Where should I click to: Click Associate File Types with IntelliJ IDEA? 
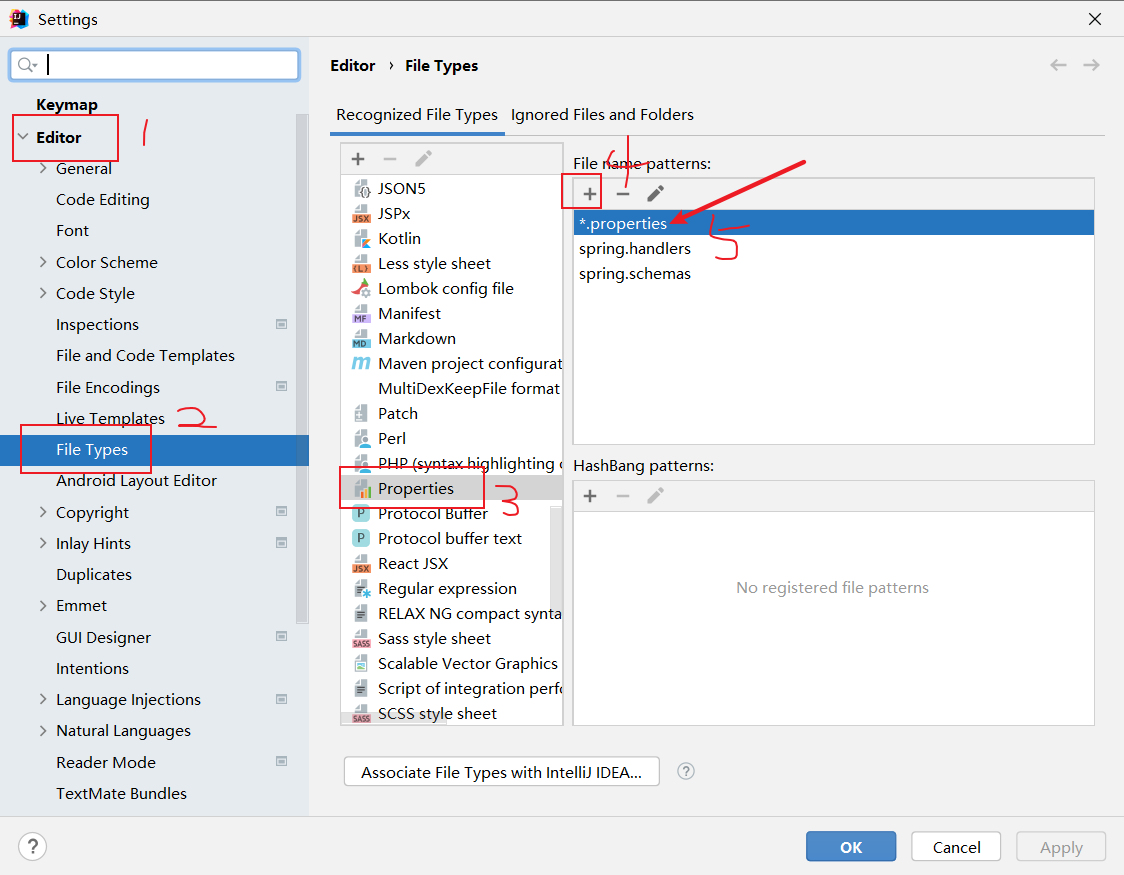click(x=501, y=772)
